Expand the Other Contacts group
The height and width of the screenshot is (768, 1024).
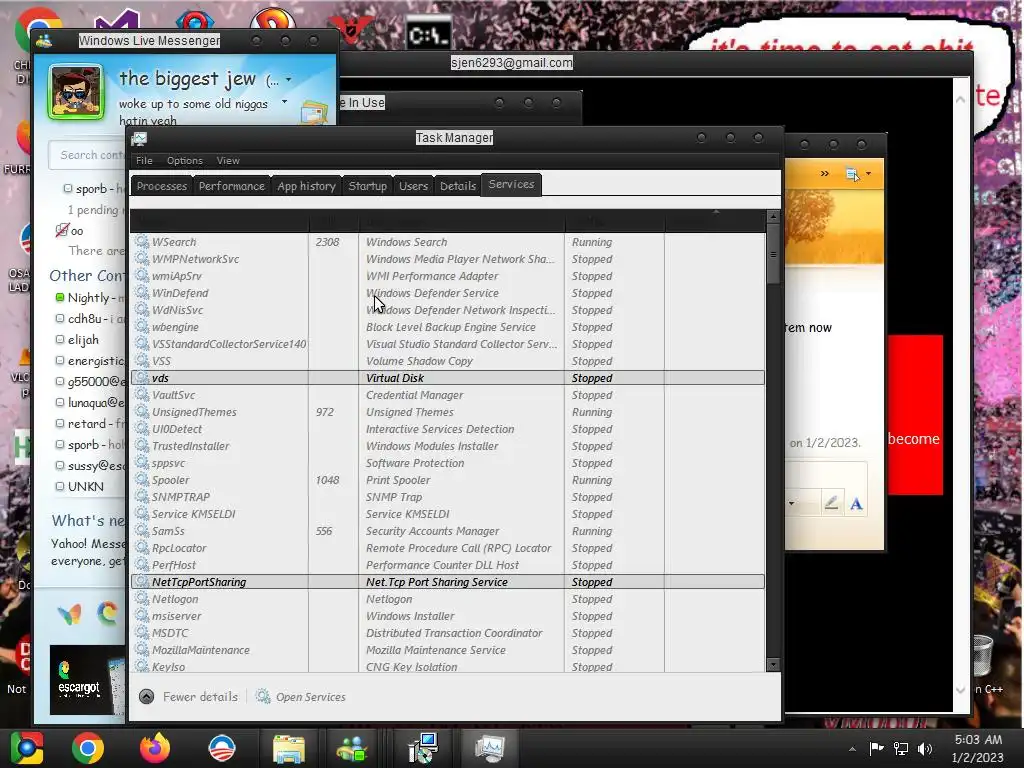click(x=87, y=276)
